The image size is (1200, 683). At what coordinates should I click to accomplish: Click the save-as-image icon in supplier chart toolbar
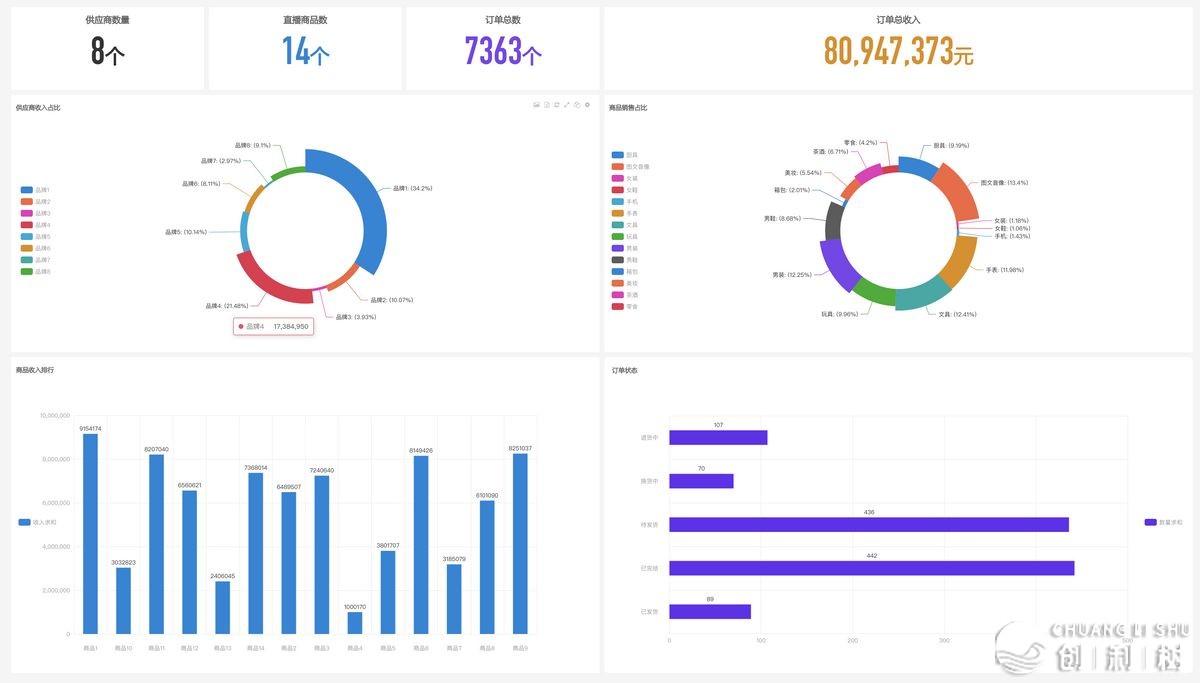[536, 105]
